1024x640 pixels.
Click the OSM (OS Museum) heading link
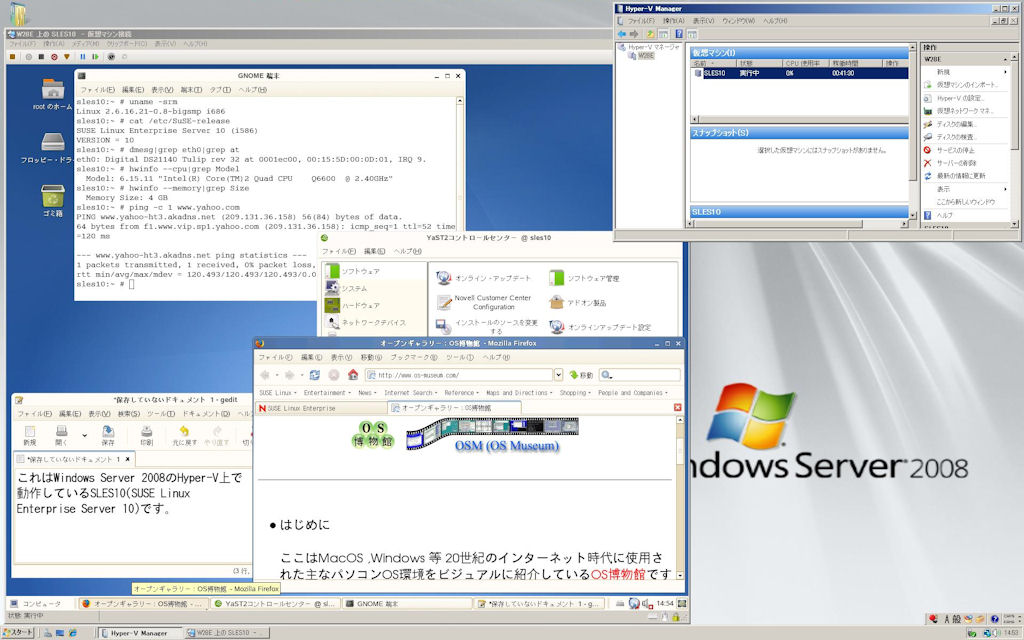coord(507,446)
